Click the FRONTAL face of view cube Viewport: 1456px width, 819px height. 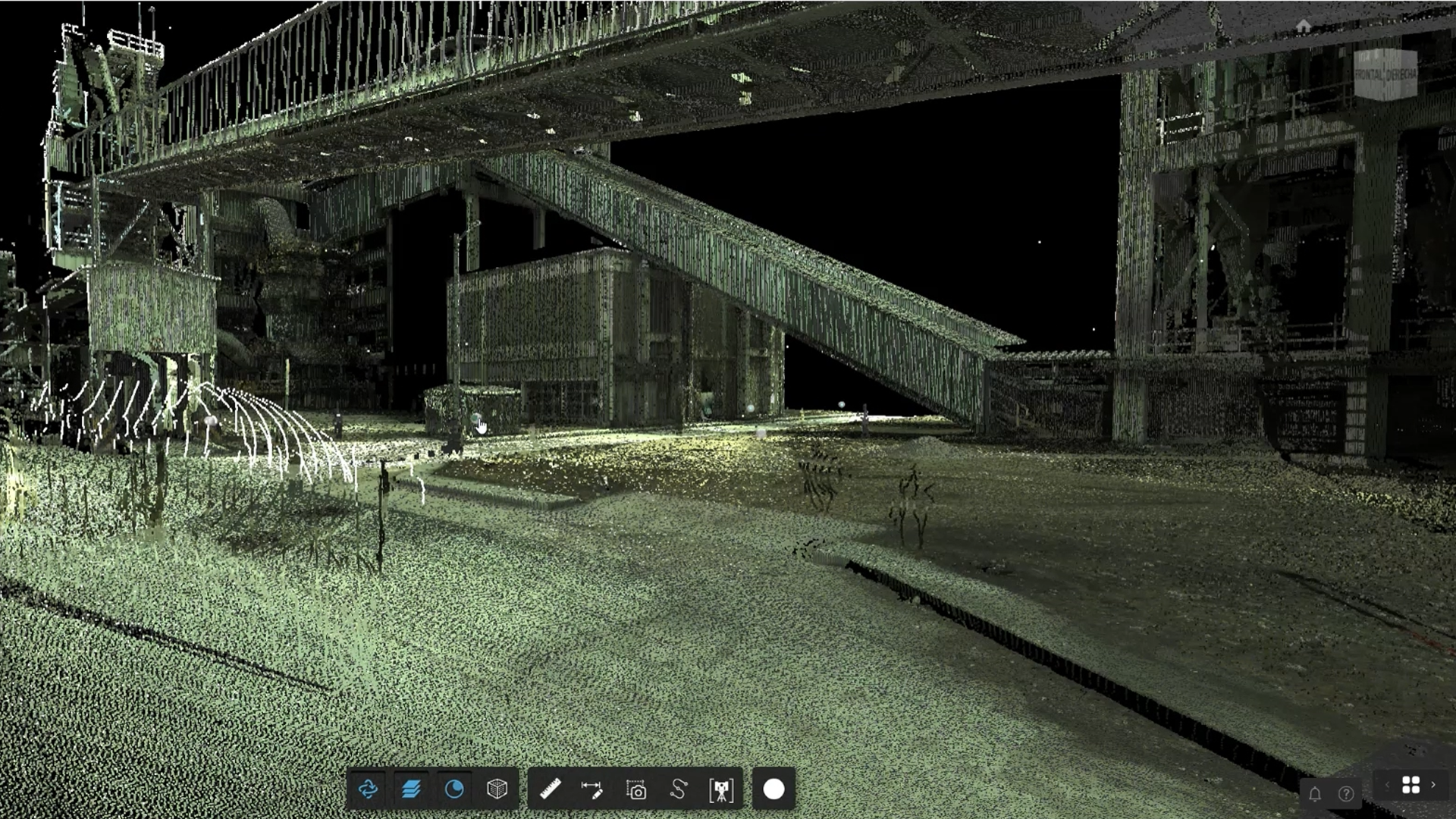tap(1370, 75)
